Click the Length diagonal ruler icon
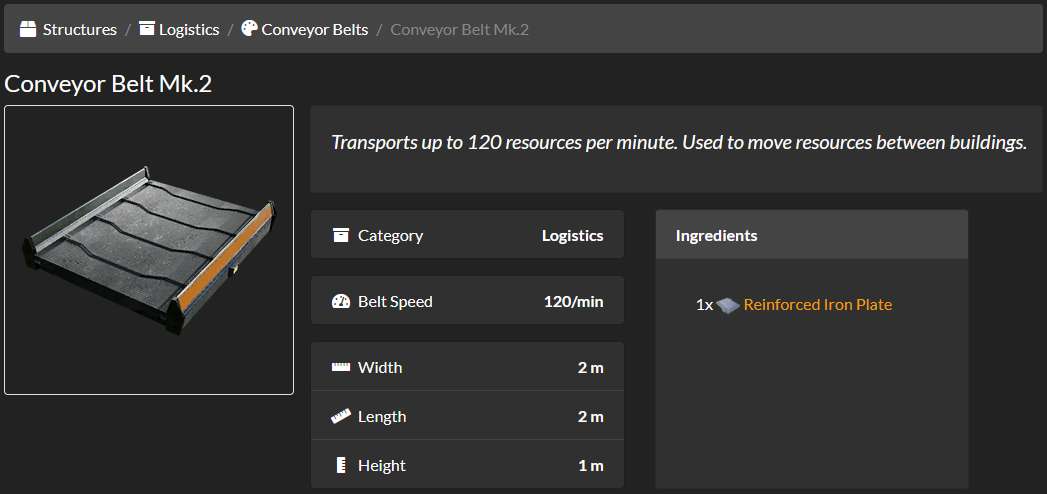This screenshot has width=1047, height=494. pos(341,417)
